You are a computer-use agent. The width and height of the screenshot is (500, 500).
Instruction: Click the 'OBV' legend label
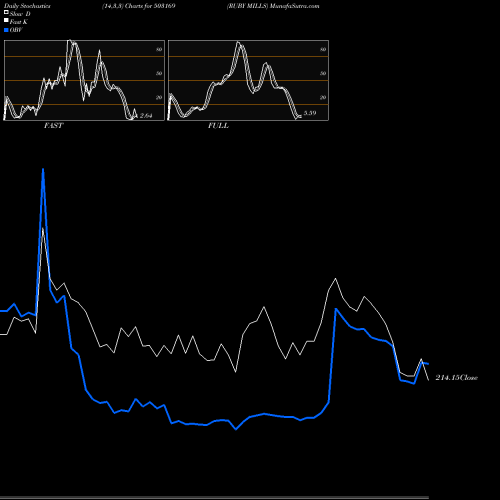[x=16, y=30]
